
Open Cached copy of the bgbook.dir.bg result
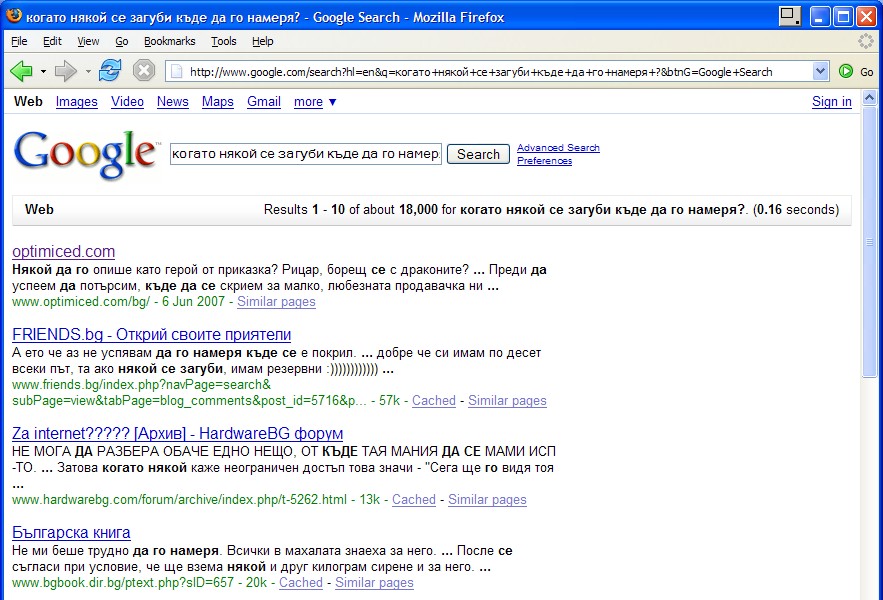pos(301,583)
